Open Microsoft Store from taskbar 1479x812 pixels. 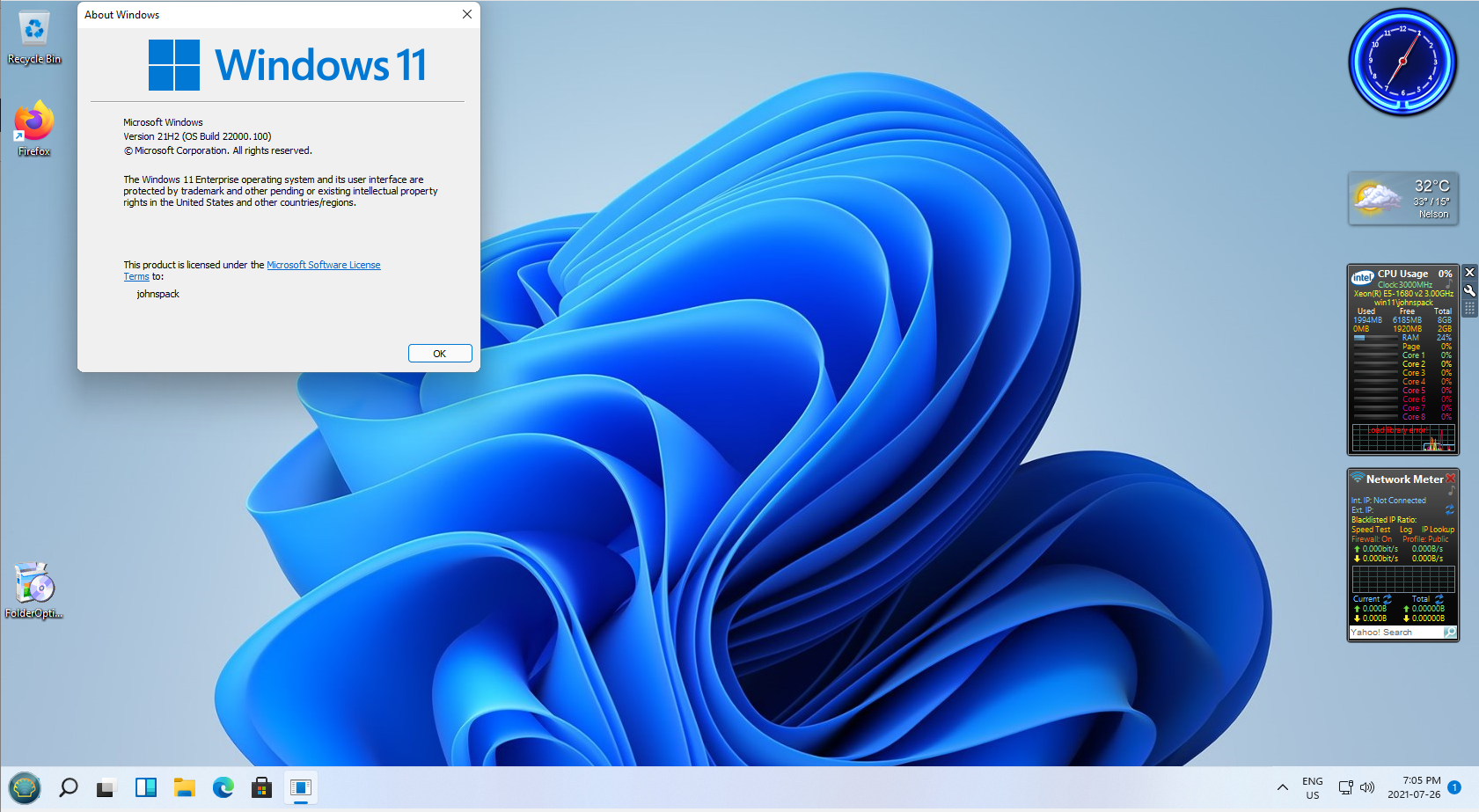261,787
